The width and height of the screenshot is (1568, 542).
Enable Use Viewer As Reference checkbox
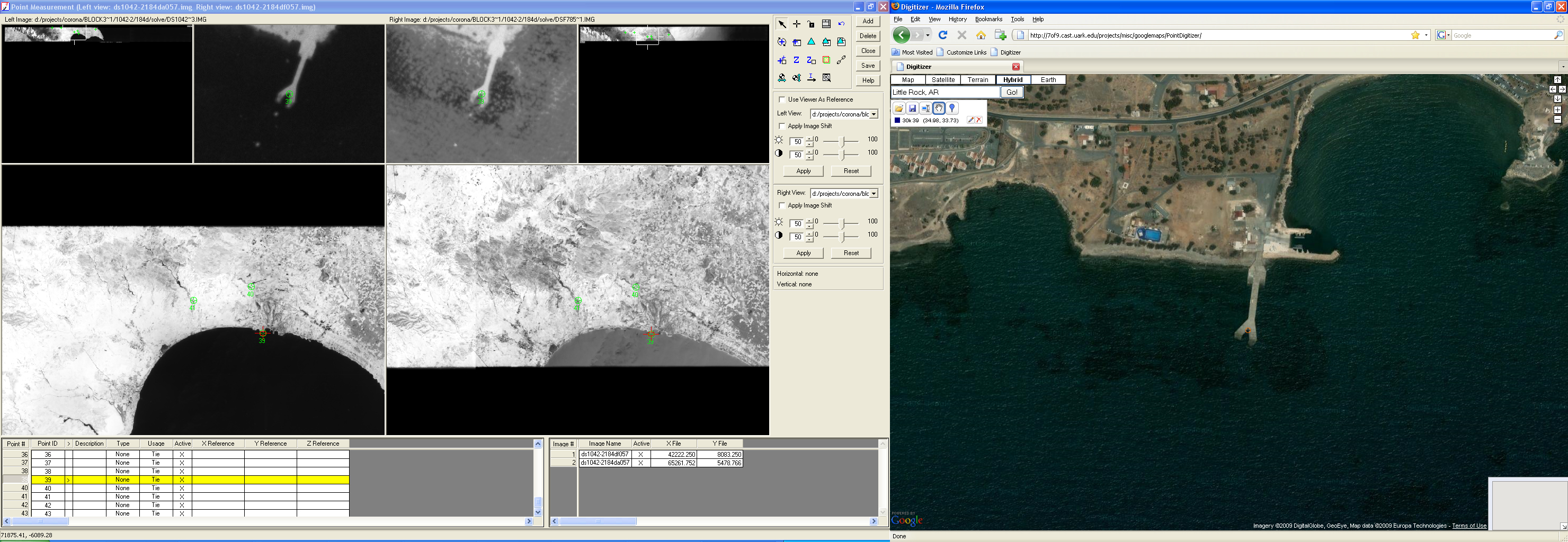(x=782, y=100)
